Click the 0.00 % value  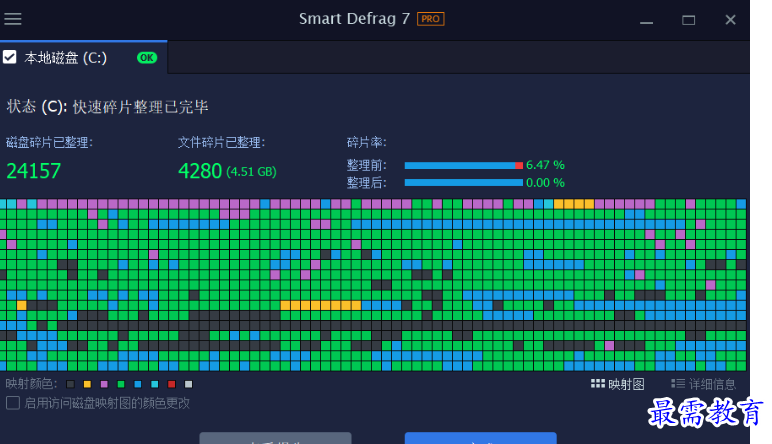point(545,183)
